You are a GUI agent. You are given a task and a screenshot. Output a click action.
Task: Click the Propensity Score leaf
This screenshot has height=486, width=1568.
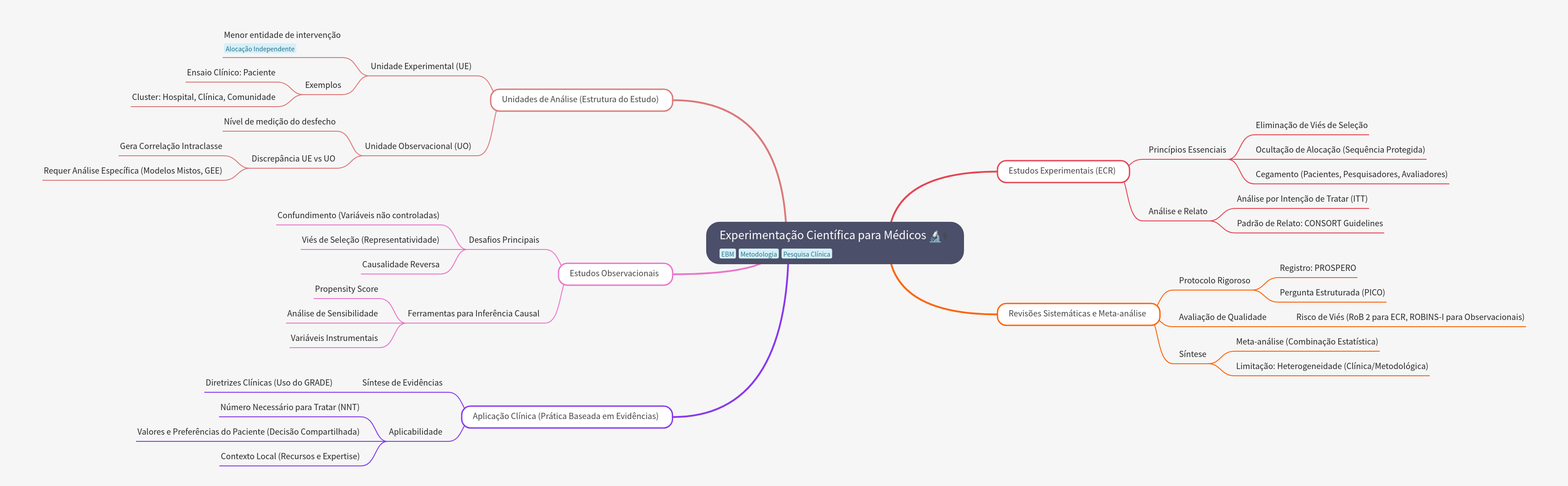pyautogui.click(x=346, y=289)
